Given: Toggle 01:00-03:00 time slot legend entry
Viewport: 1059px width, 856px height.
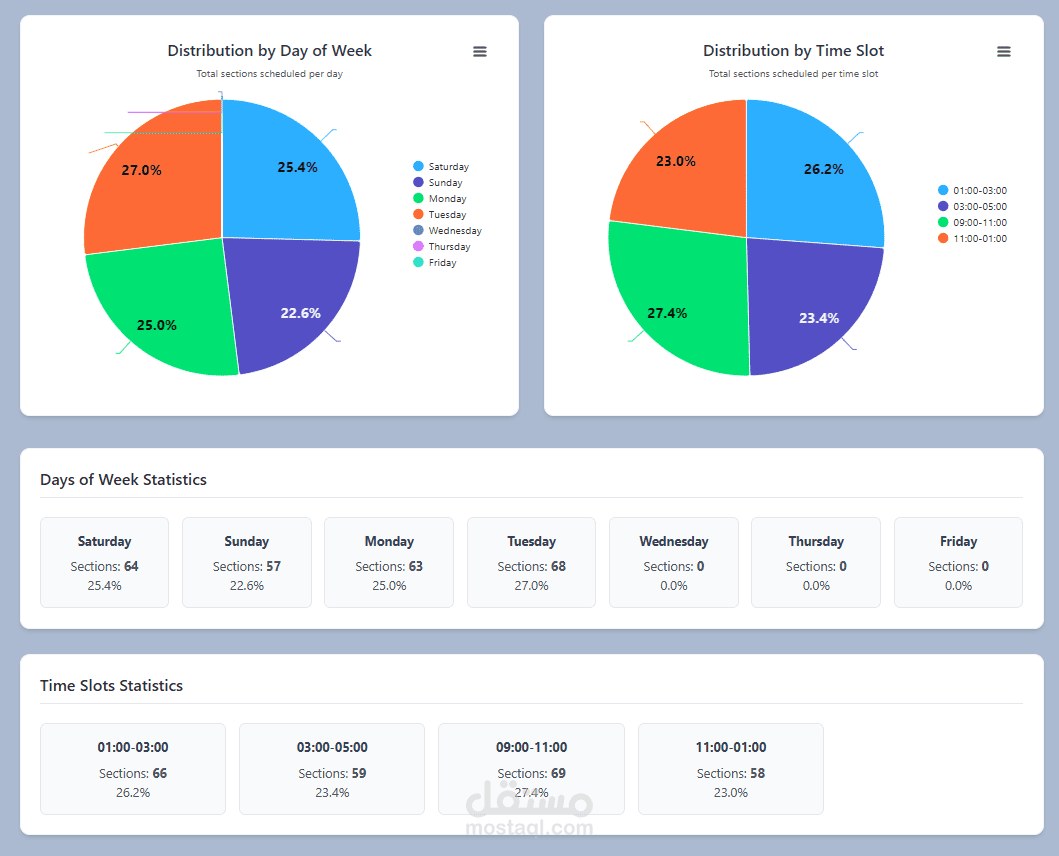Looking at the screenshot, I should click(x=973, y=191).
